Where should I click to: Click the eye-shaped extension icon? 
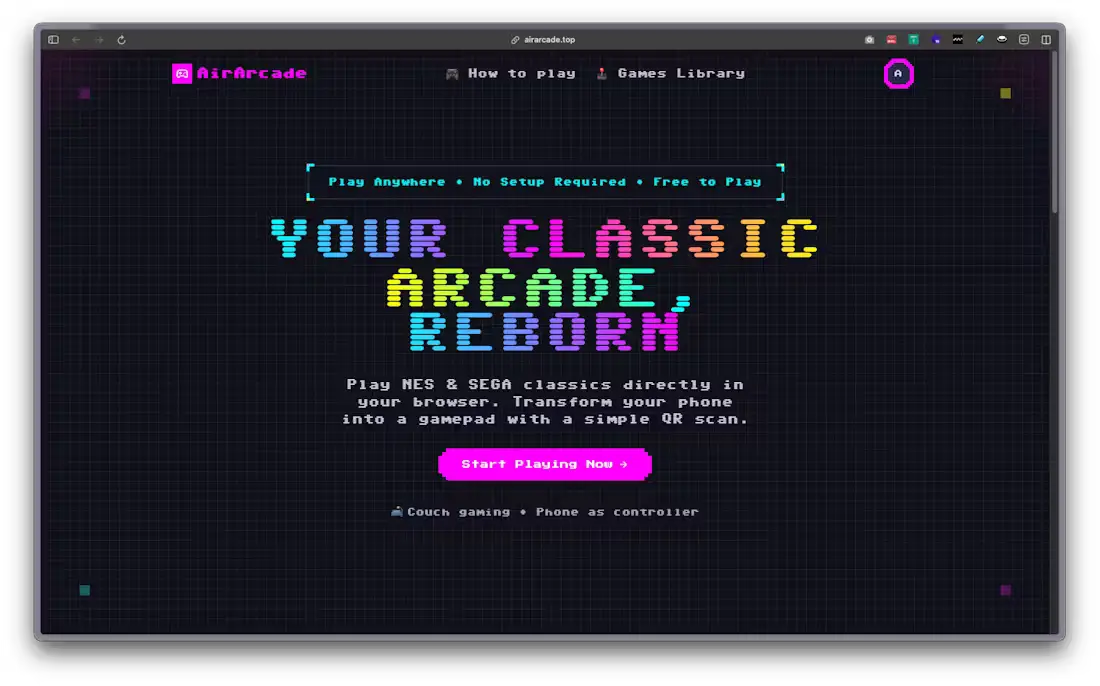[x=1002, y=39]
